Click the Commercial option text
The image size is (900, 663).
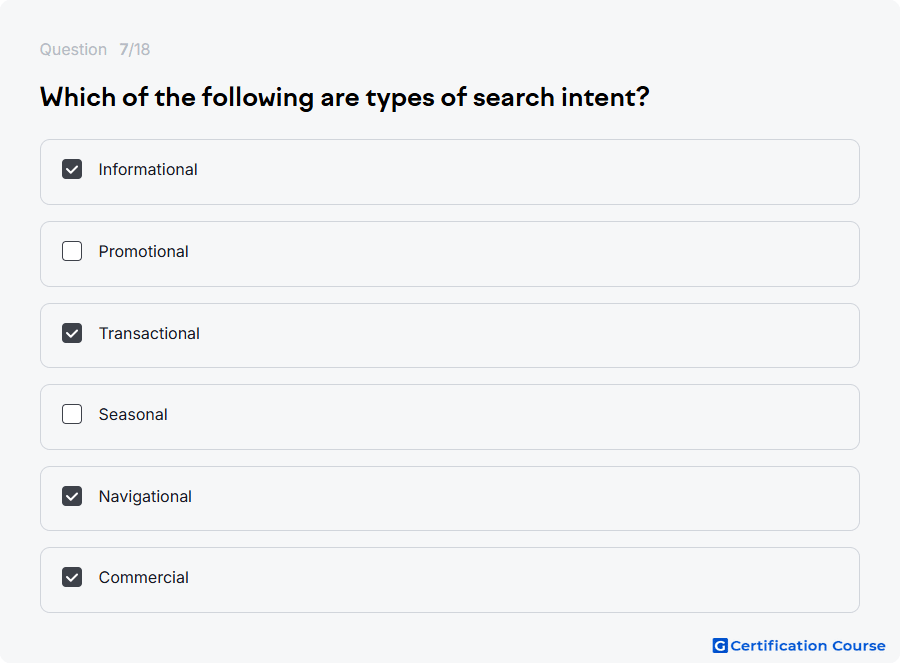click(143, 577)
